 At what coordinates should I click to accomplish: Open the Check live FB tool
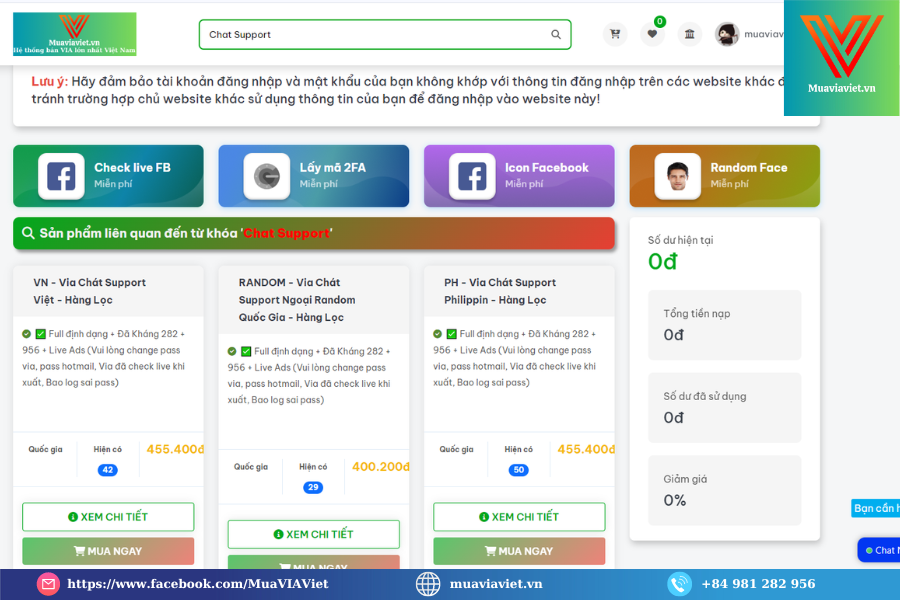click(108, 176)
